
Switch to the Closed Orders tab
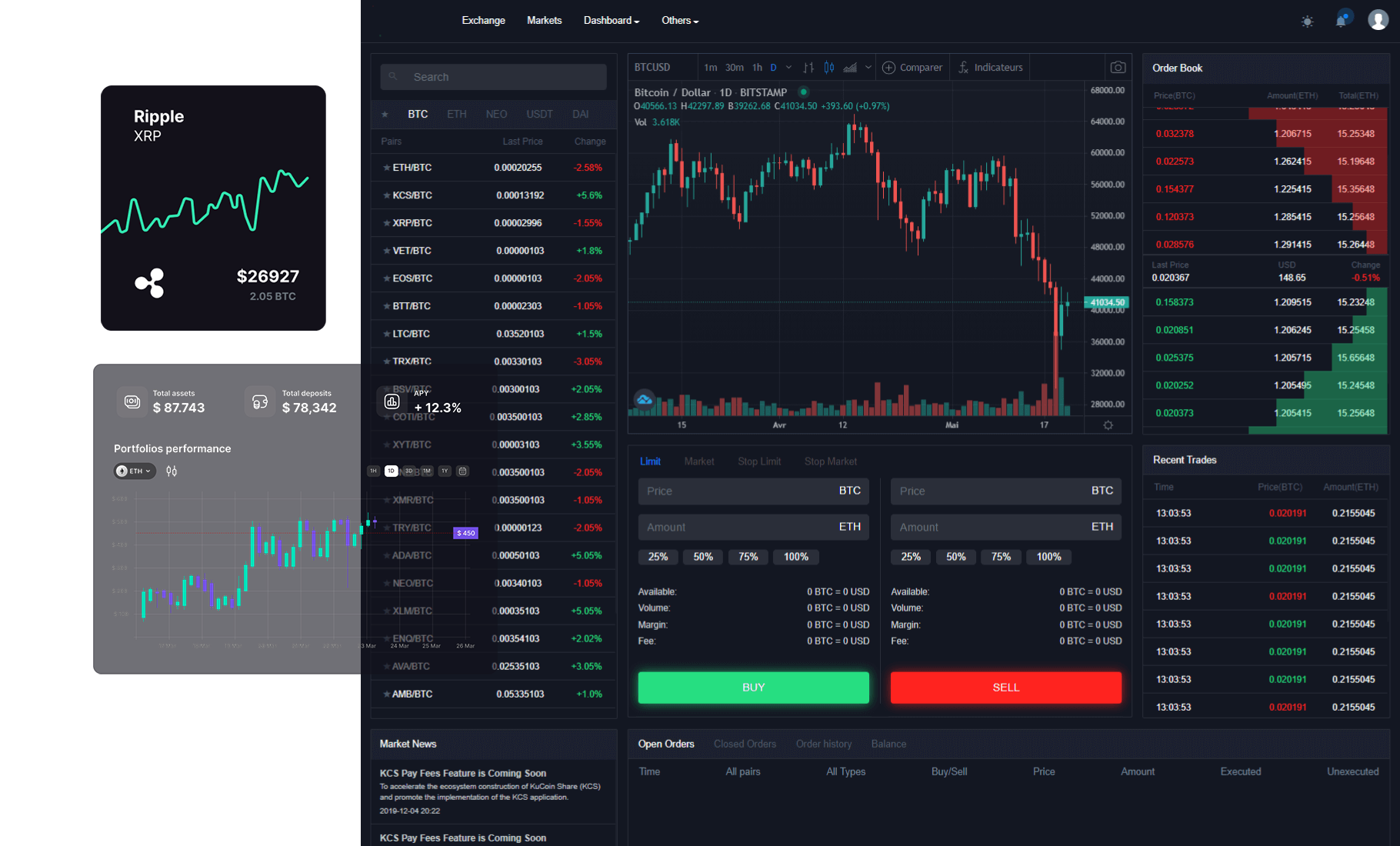click(x=745, y=744)
